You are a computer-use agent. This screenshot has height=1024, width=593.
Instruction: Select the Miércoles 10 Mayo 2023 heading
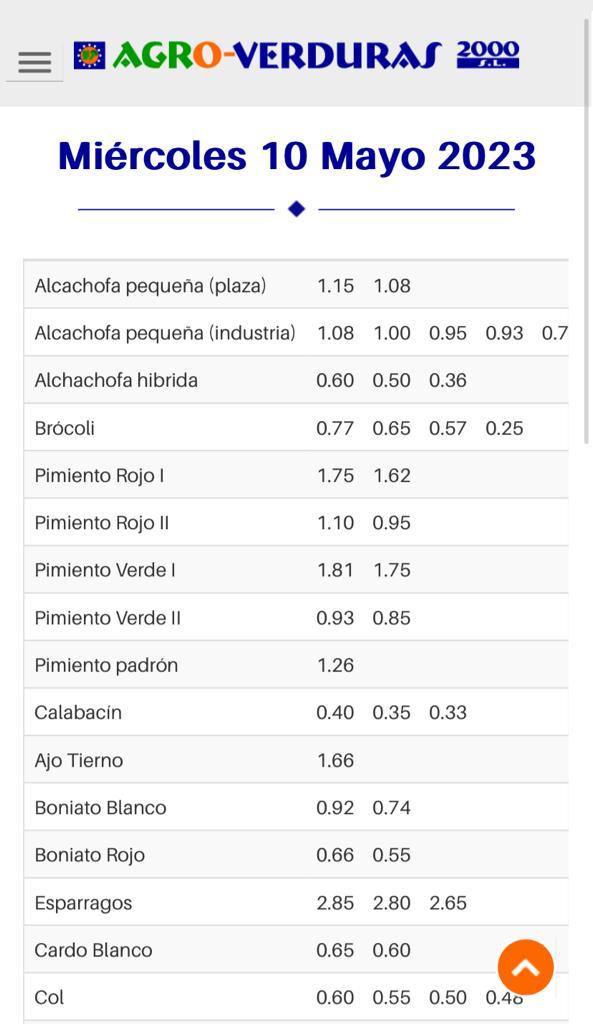click(297, 156)
